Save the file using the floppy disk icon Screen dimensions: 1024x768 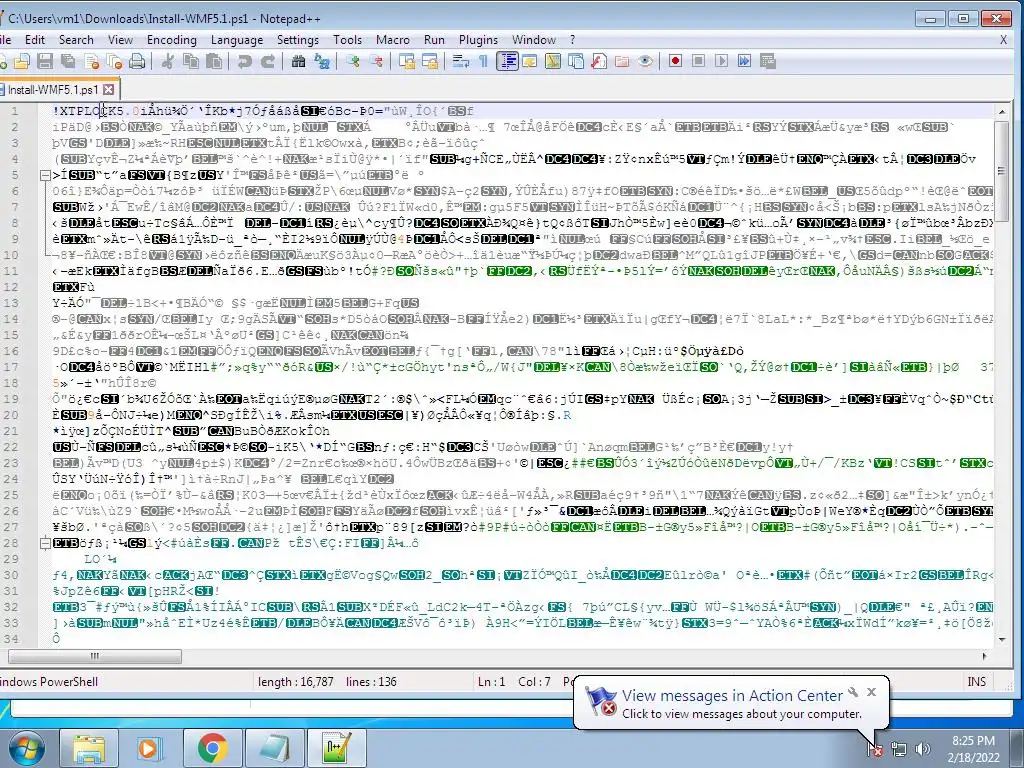pos(44,61)
